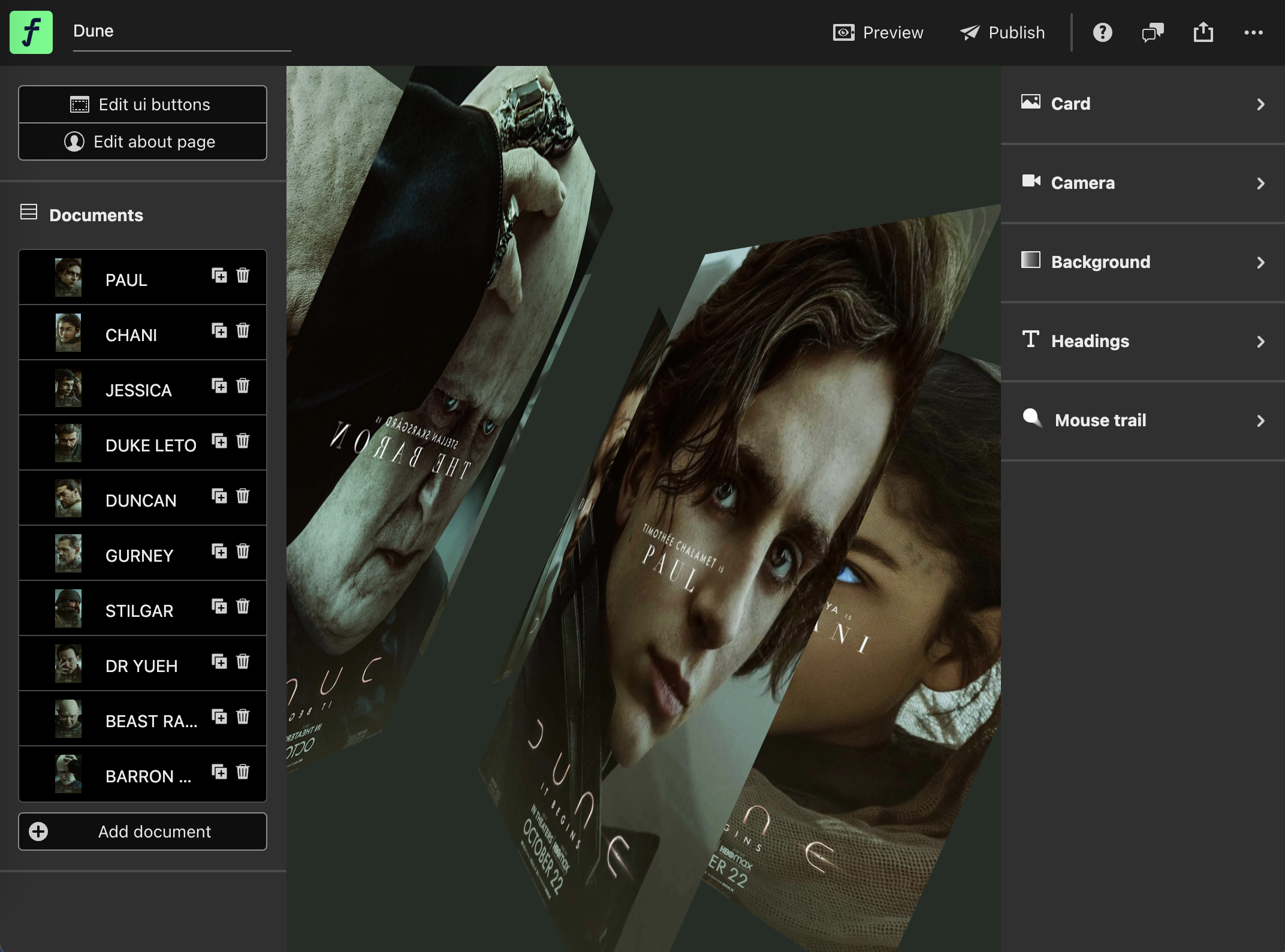Delete the PAUL document
This screenshot has height=952, width=1285.
(x=243, y=275)
